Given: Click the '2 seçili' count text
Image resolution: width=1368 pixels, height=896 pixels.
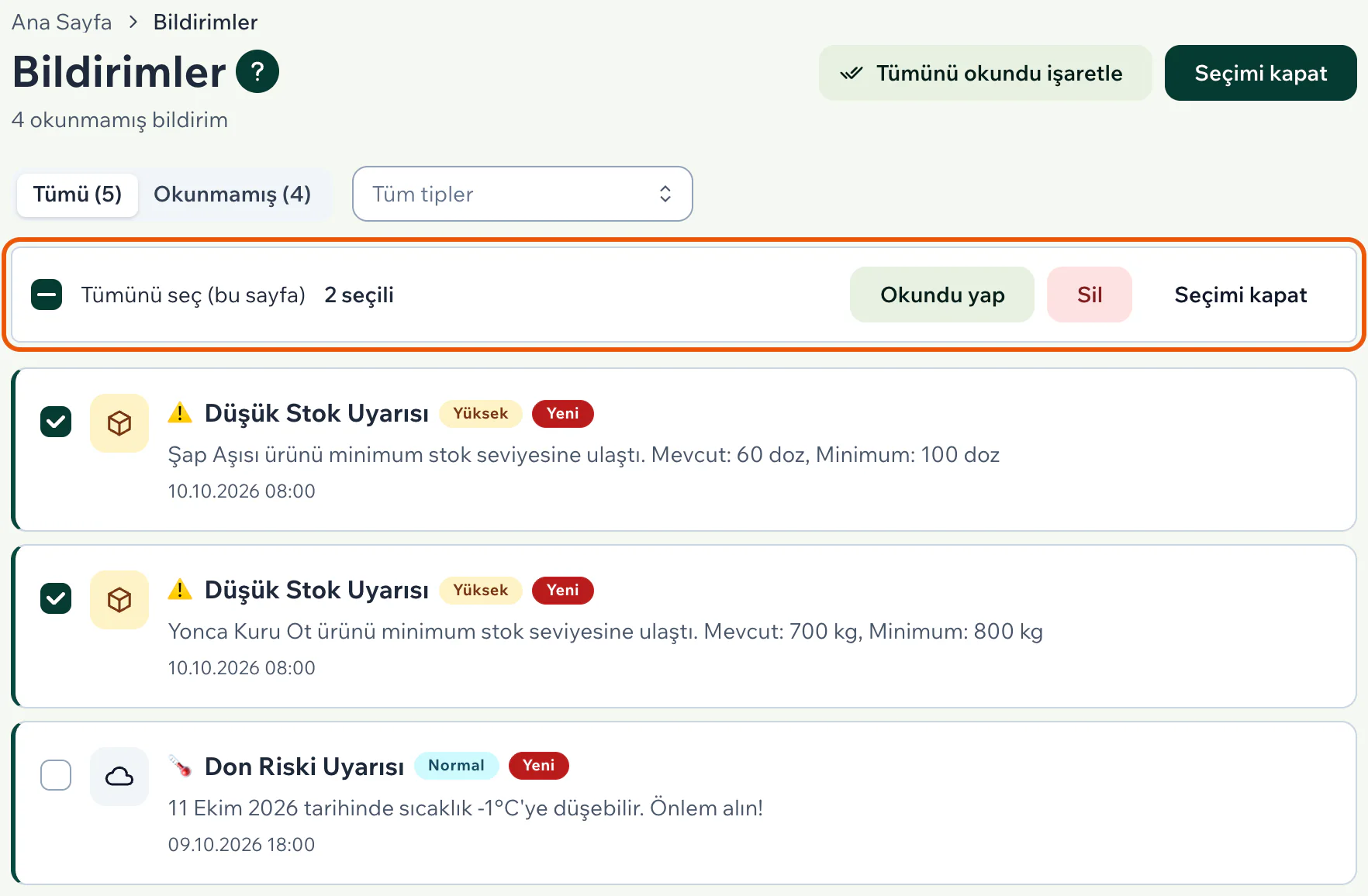Looking at the screenshot, I should point(359,295).
